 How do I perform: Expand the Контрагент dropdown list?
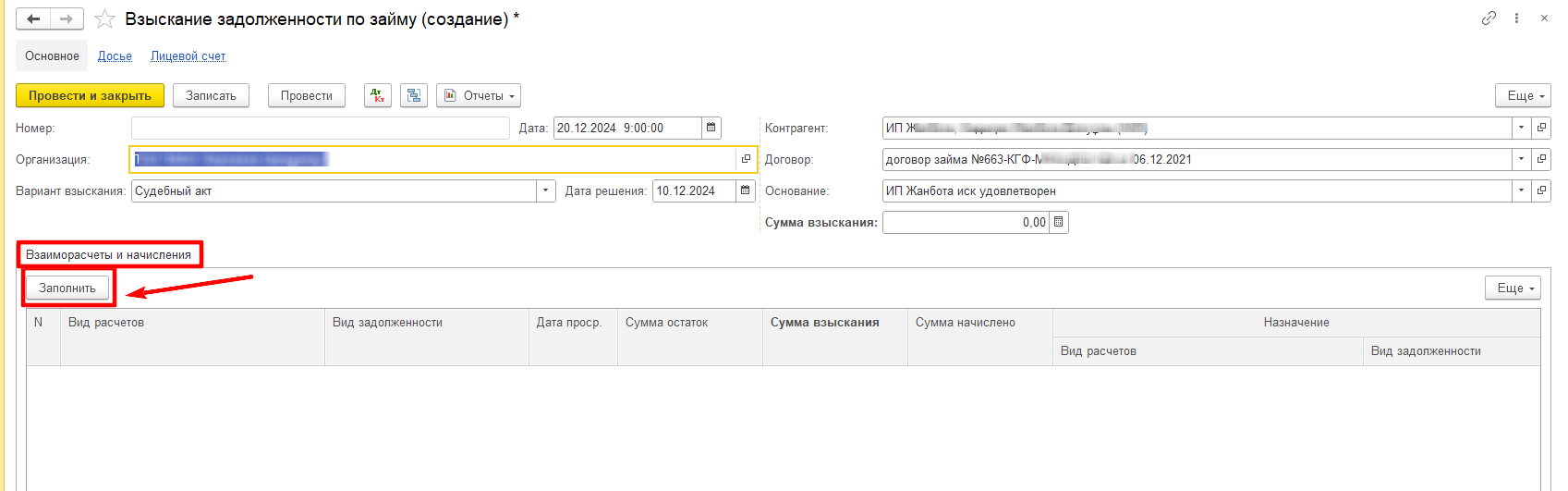click(1522, 128)
